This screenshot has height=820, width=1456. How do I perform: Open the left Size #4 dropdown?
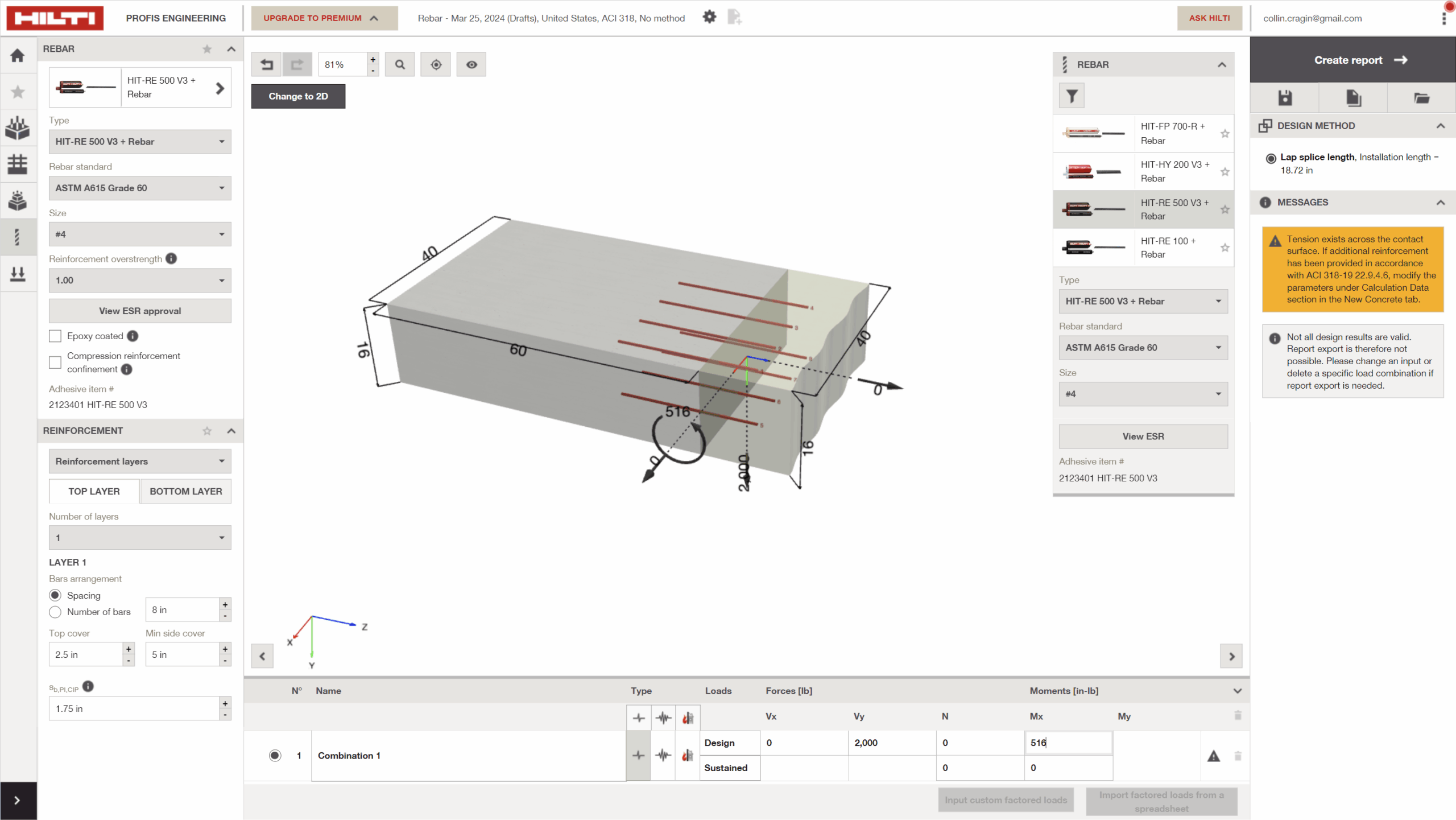[x=140, y=234]
